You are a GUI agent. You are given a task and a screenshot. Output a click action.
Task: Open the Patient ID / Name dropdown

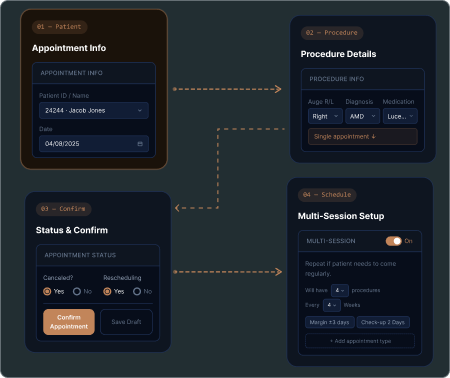tap(94, 110)
